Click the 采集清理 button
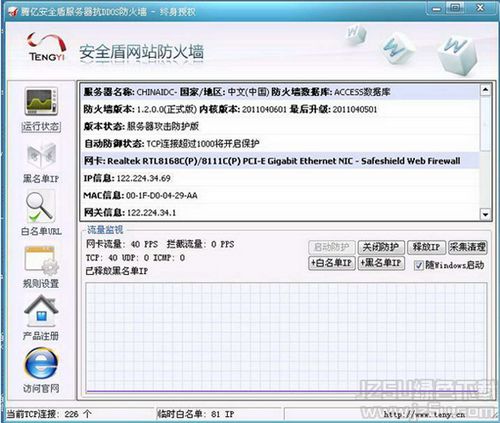This screenshot has width=500, height=423. click(x=467, y=247)
